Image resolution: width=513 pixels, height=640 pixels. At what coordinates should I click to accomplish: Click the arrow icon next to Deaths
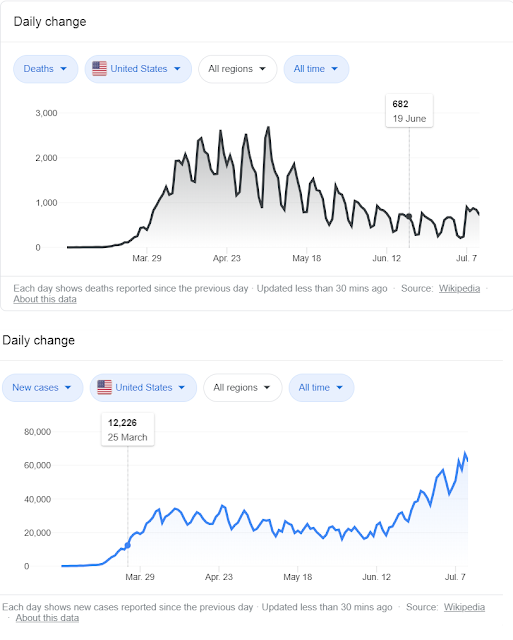(x=63, y=69)
